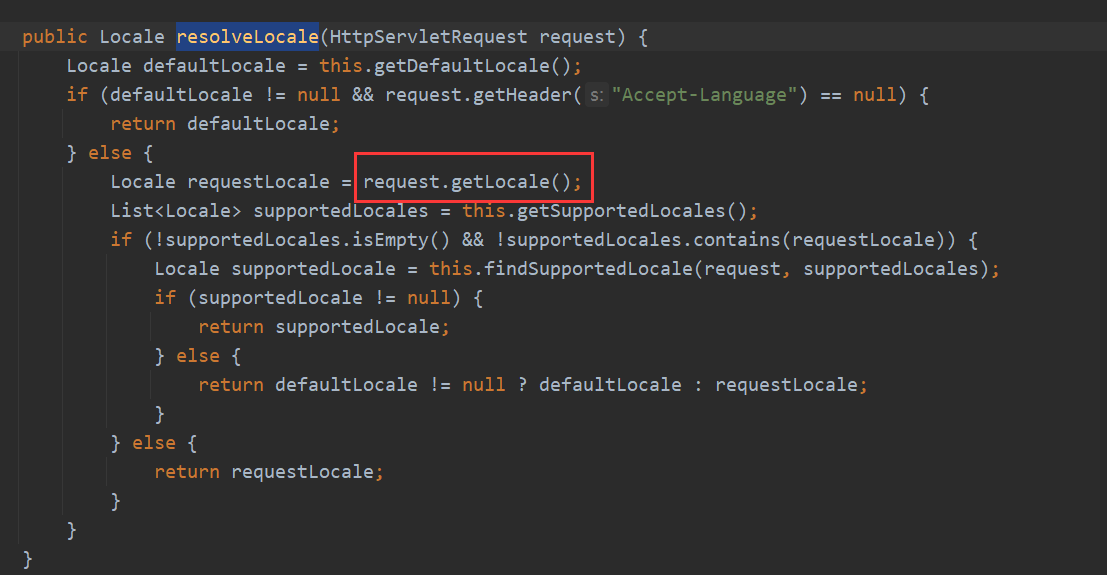Click 'return defaultLocale;' statement
The width and height of the screenshot is (1107, 575).
click(225, 124)
